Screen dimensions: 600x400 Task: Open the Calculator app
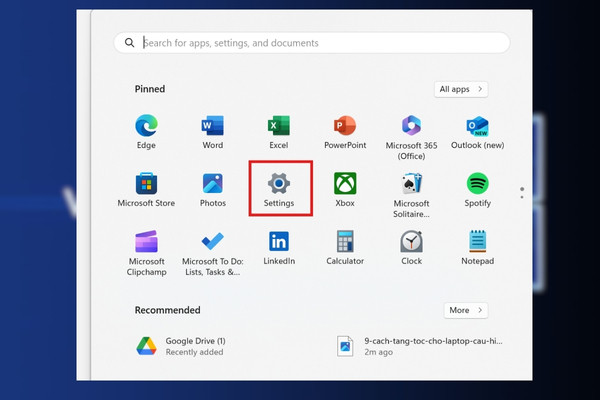tap(345, 241)
